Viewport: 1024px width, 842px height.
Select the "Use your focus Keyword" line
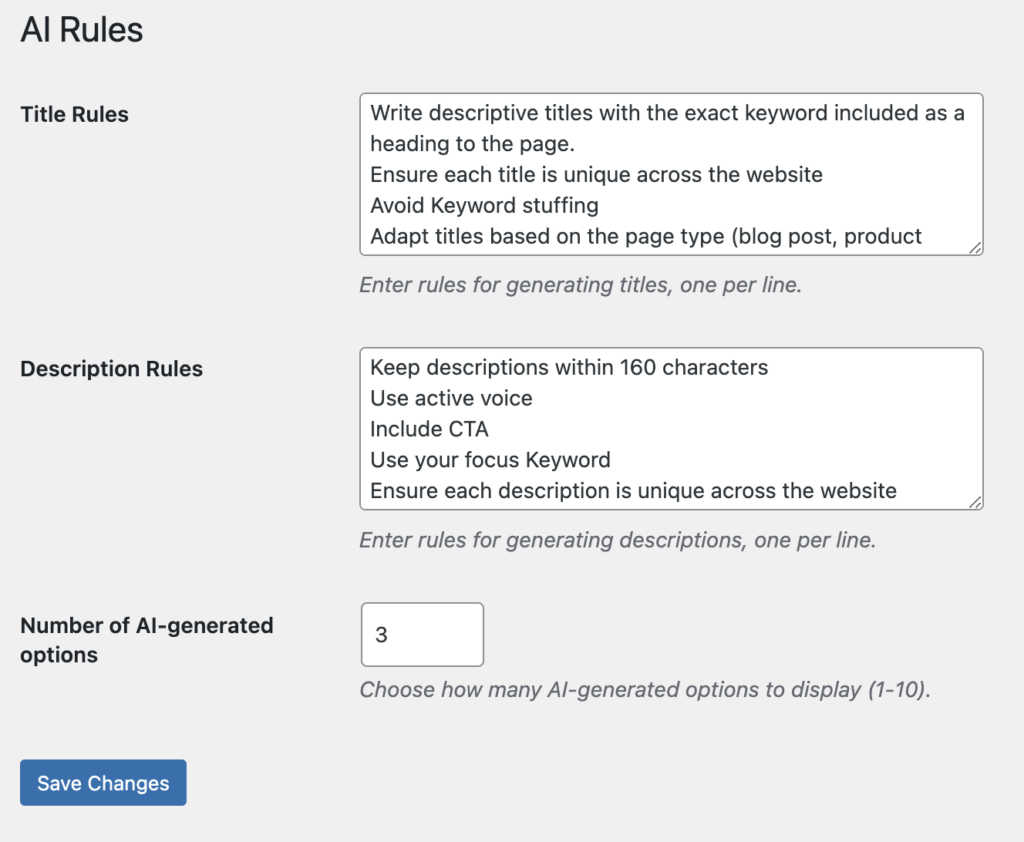pos(490,460)
